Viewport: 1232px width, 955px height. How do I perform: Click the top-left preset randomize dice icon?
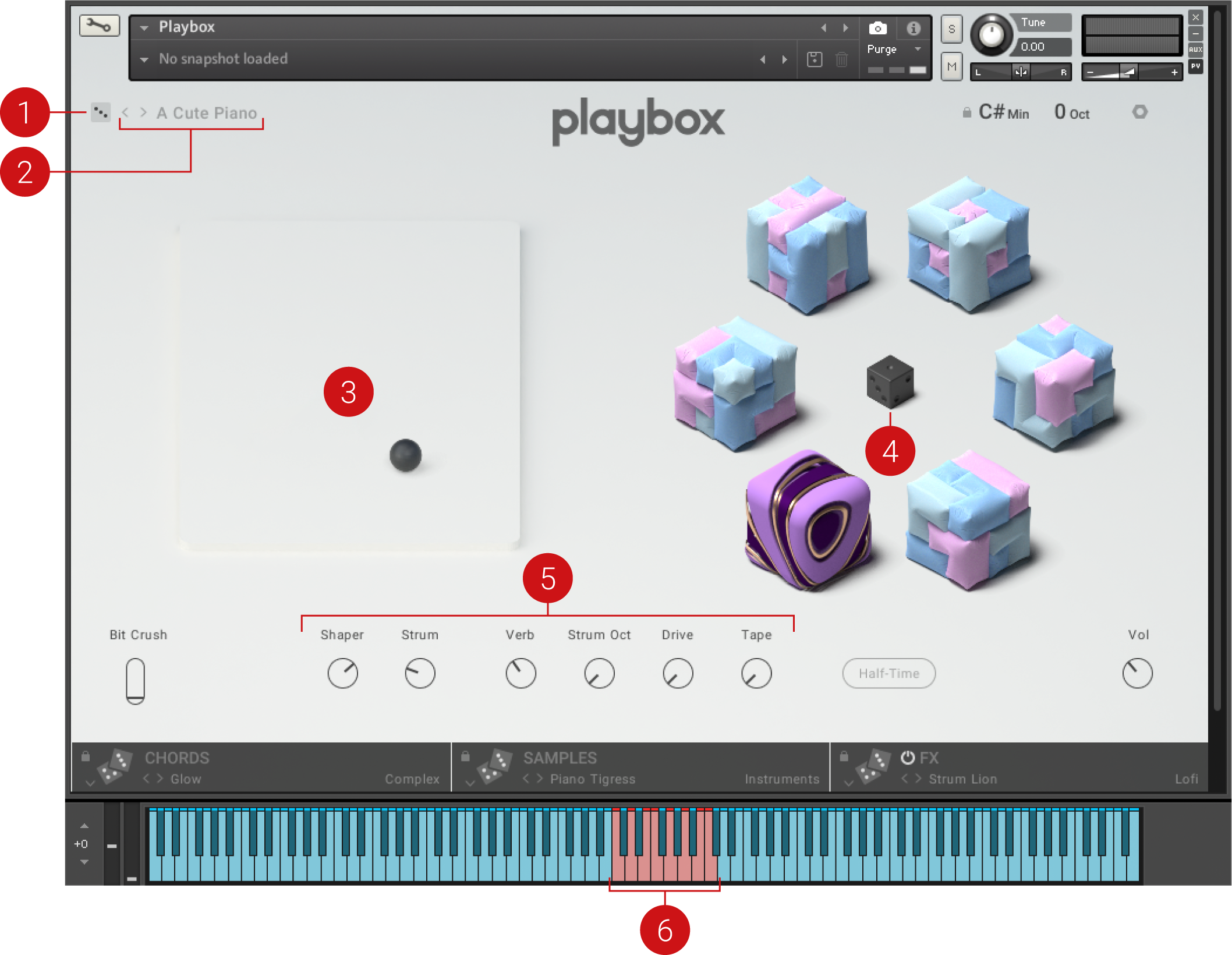(100, 112)
